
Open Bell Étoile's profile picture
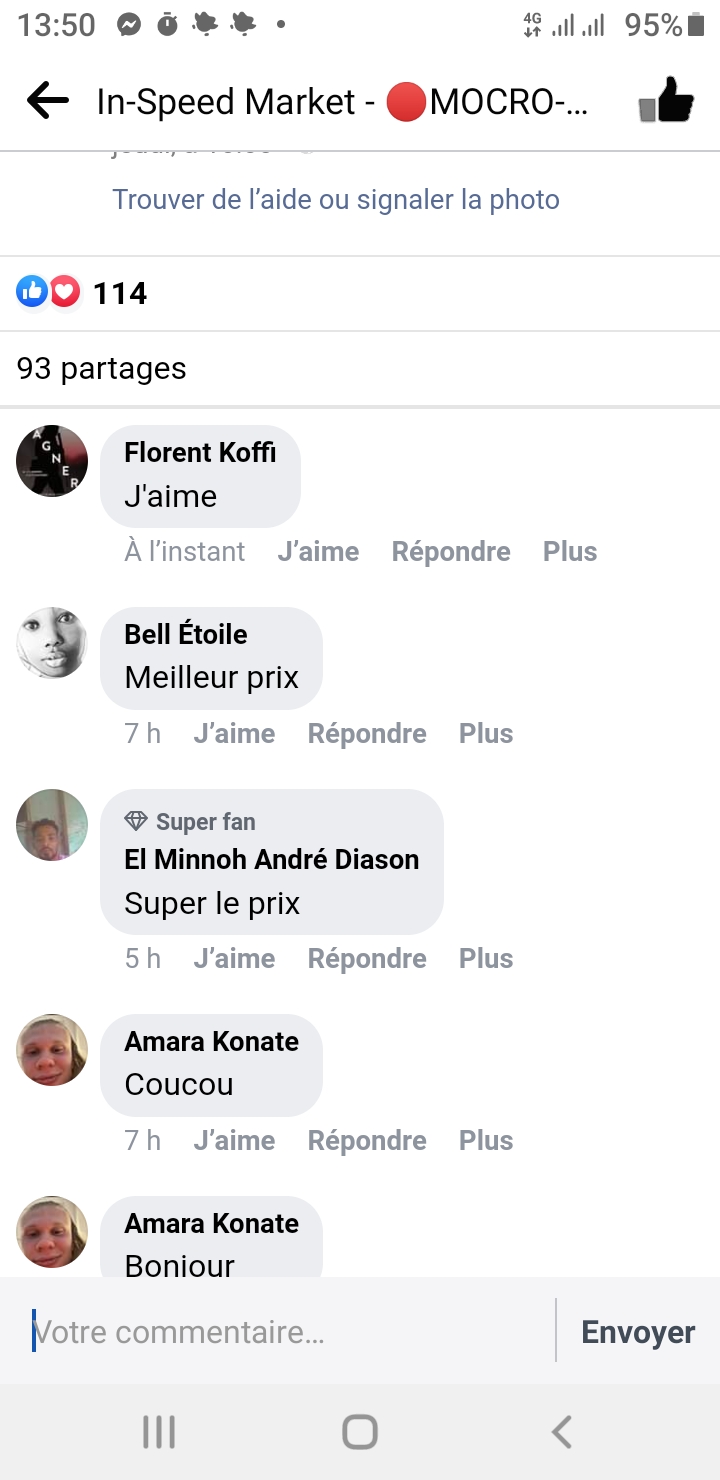(52, 643)
